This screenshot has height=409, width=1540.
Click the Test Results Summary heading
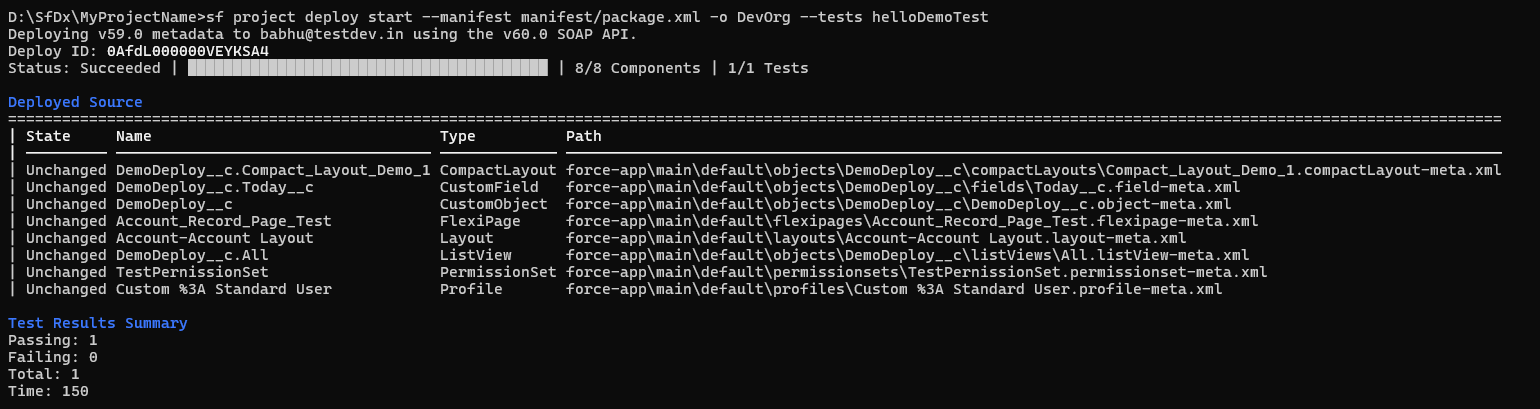[97, 323]
